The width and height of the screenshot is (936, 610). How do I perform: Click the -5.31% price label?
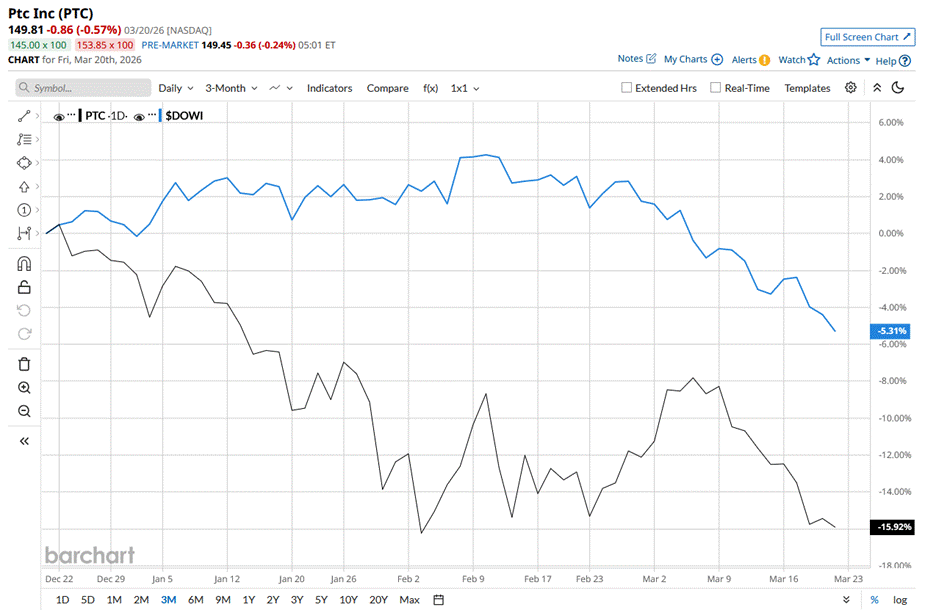pyautogui.click(x=892, y=331)
